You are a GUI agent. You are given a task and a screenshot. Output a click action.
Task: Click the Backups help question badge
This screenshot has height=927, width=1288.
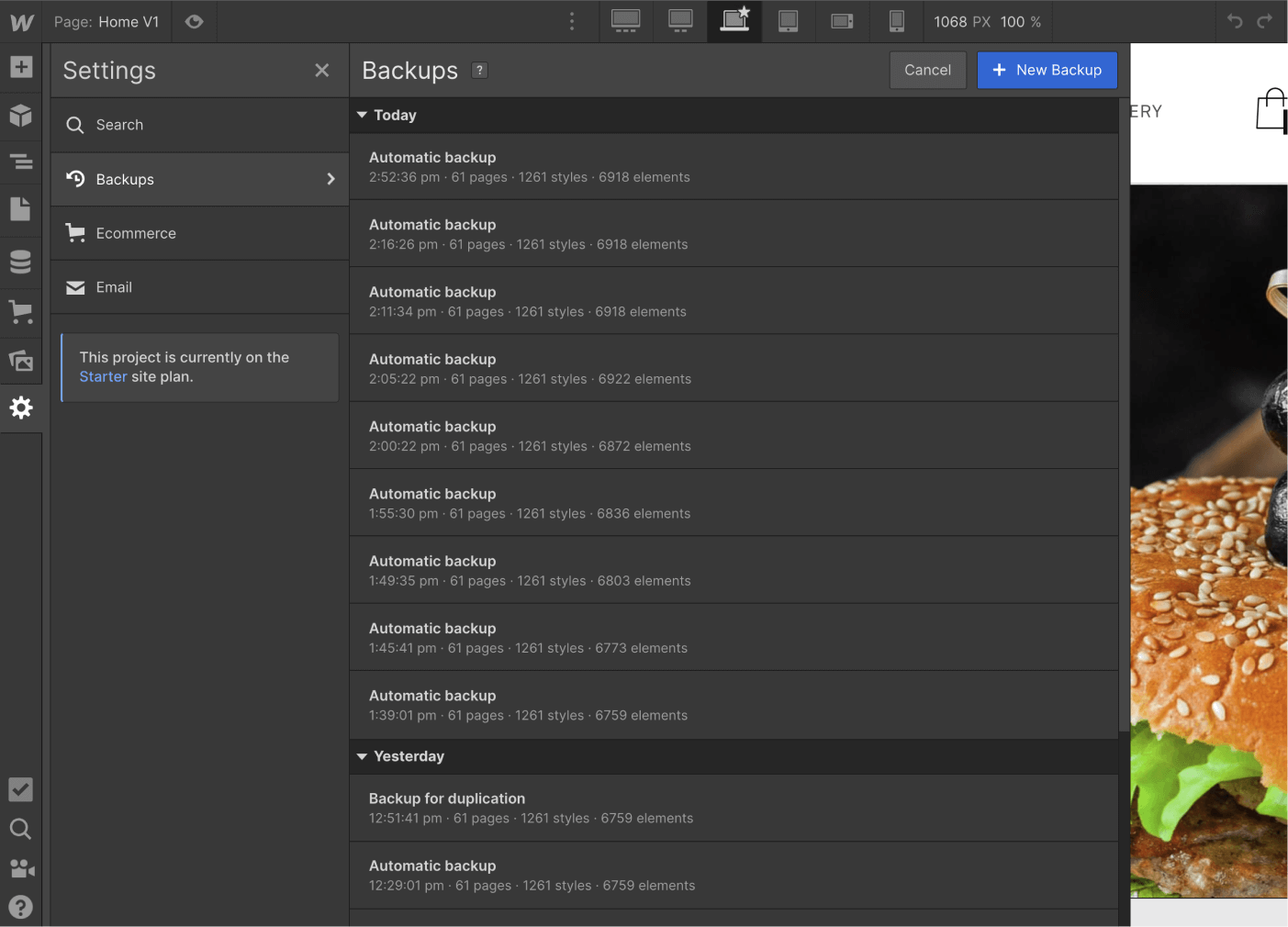tap(479, 71)
